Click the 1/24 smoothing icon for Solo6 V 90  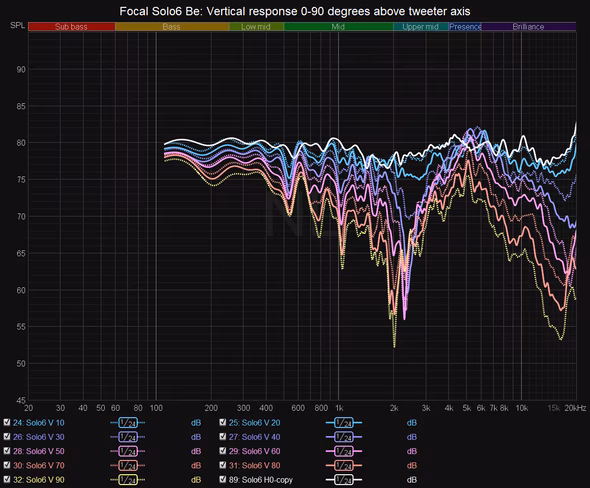(128, 480)
